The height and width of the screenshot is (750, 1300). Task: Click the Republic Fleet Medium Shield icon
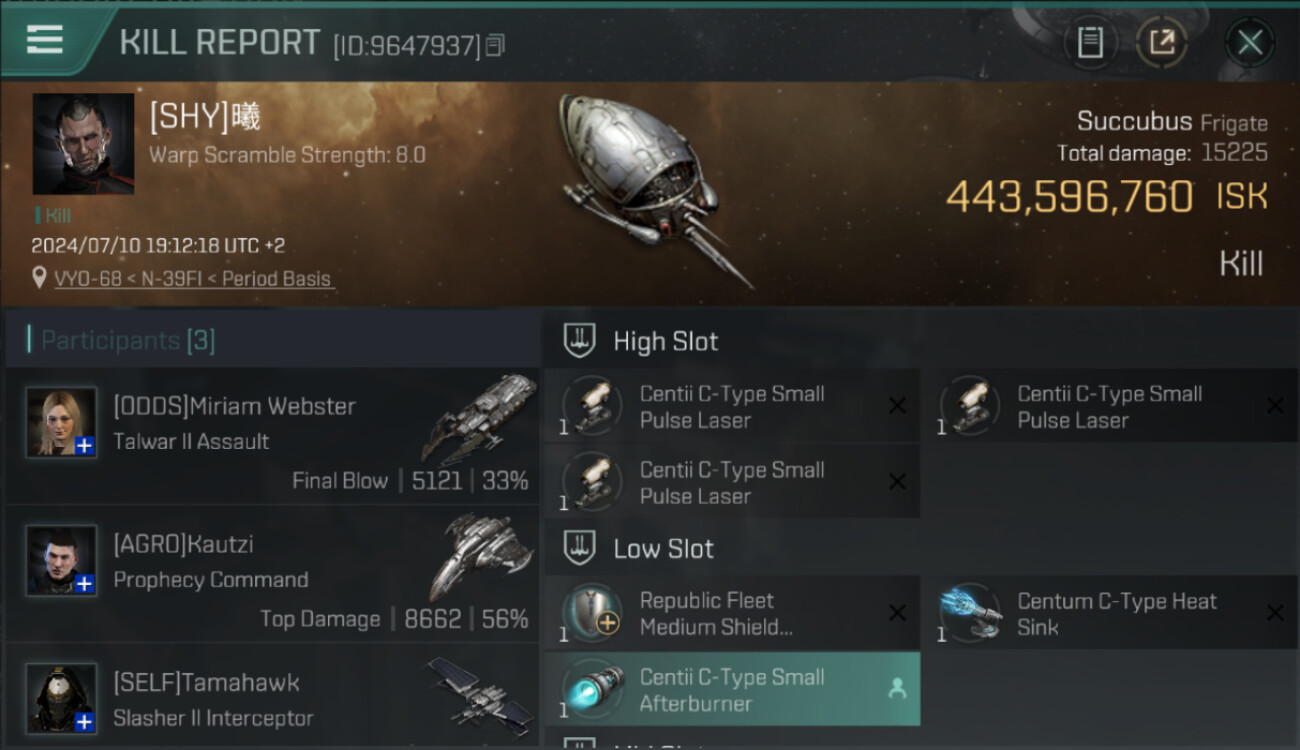point(592,612)
